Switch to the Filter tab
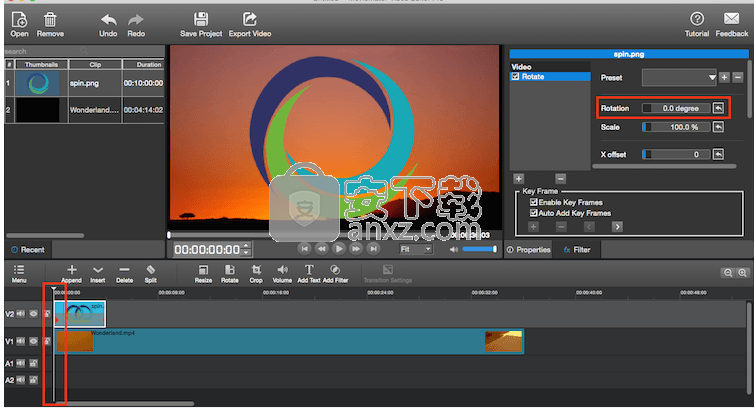The image size is (755, 408). click(x=577, y=250)
